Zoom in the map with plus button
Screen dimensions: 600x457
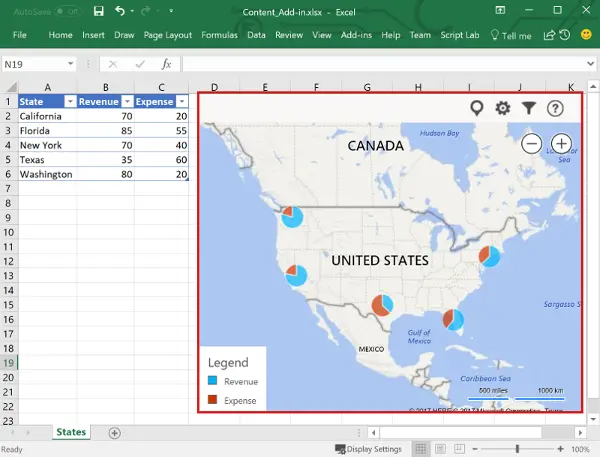coord(561,144)
